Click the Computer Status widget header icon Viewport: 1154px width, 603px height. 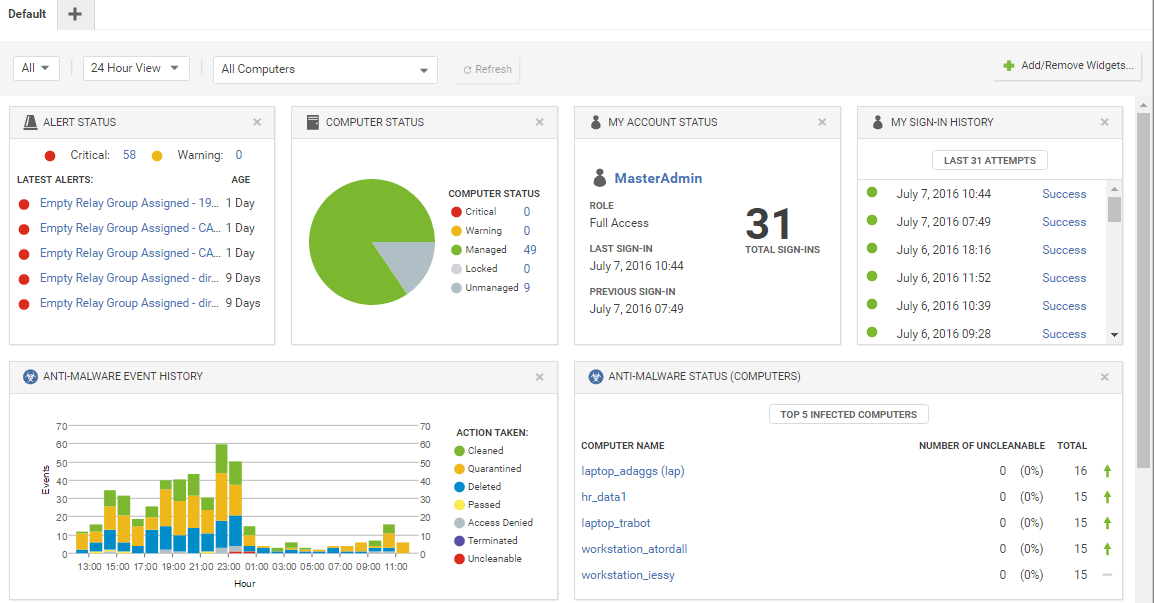[x=312, y=121]
